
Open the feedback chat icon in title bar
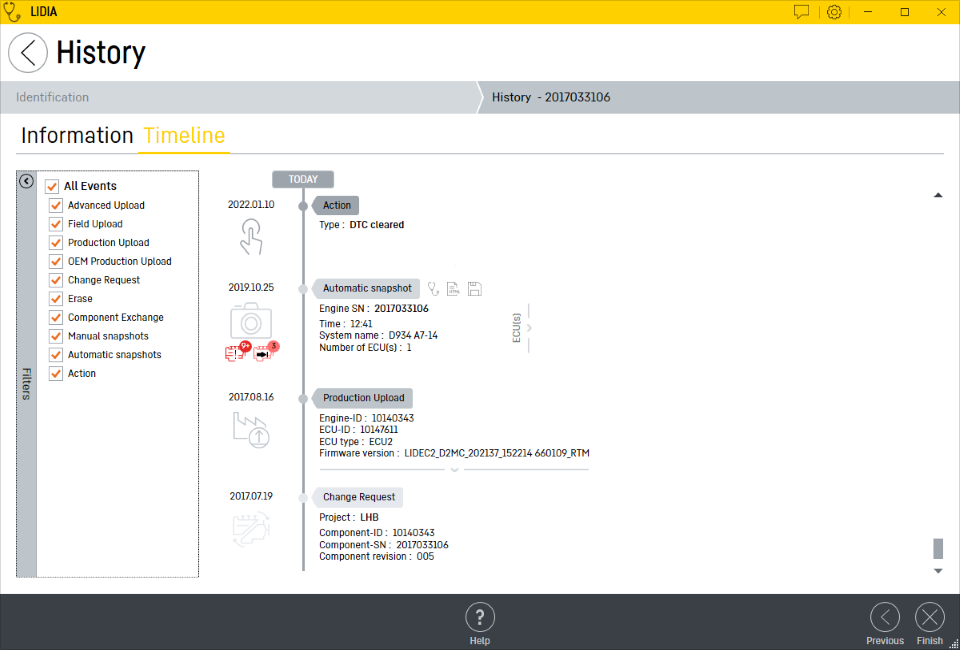coord(801,12)
